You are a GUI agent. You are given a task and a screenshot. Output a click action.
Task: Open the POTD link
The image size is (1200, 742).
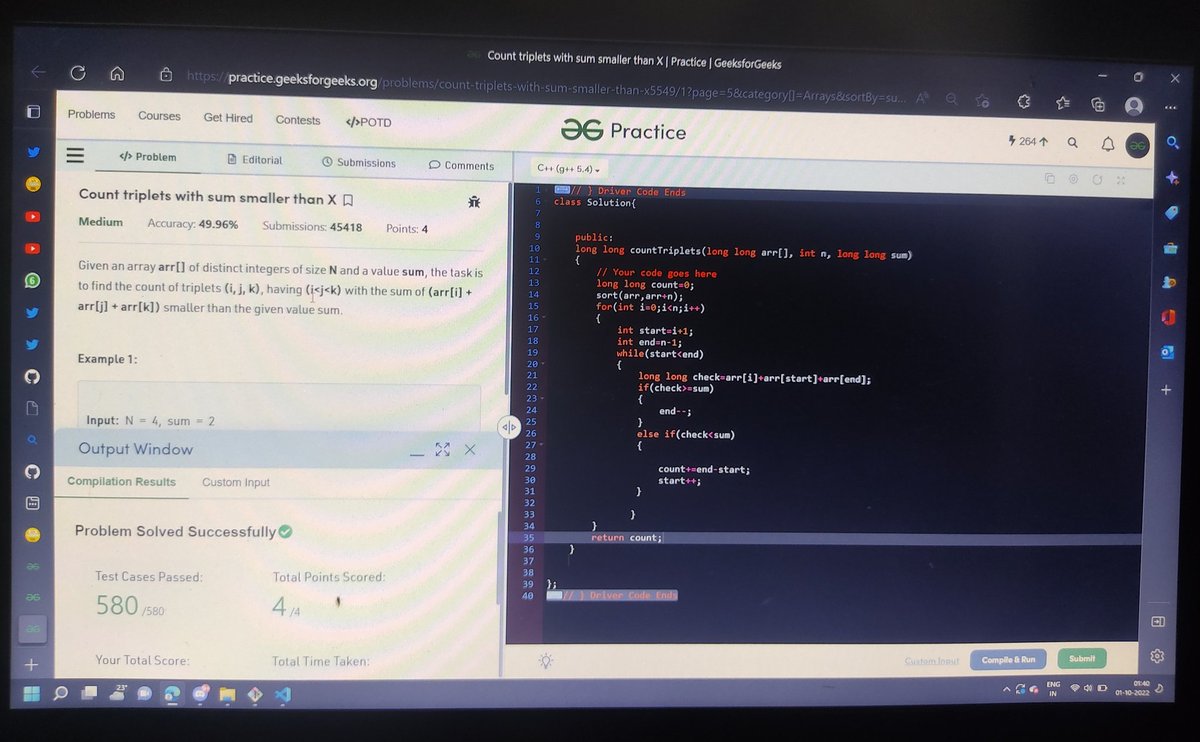click(368, 122)
